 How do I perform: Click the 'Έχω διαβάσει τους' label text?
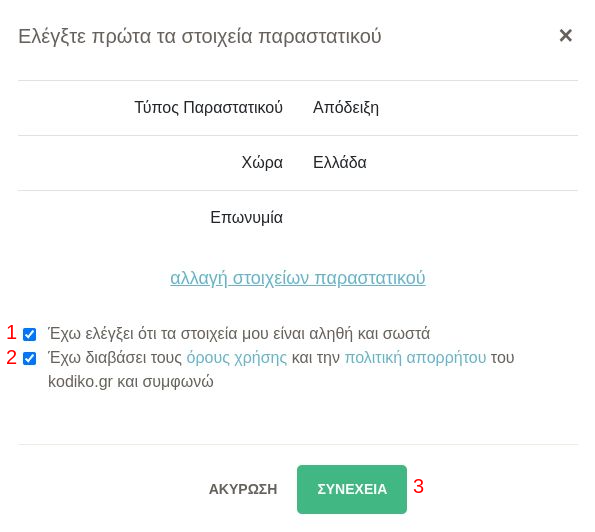point(115,357)
